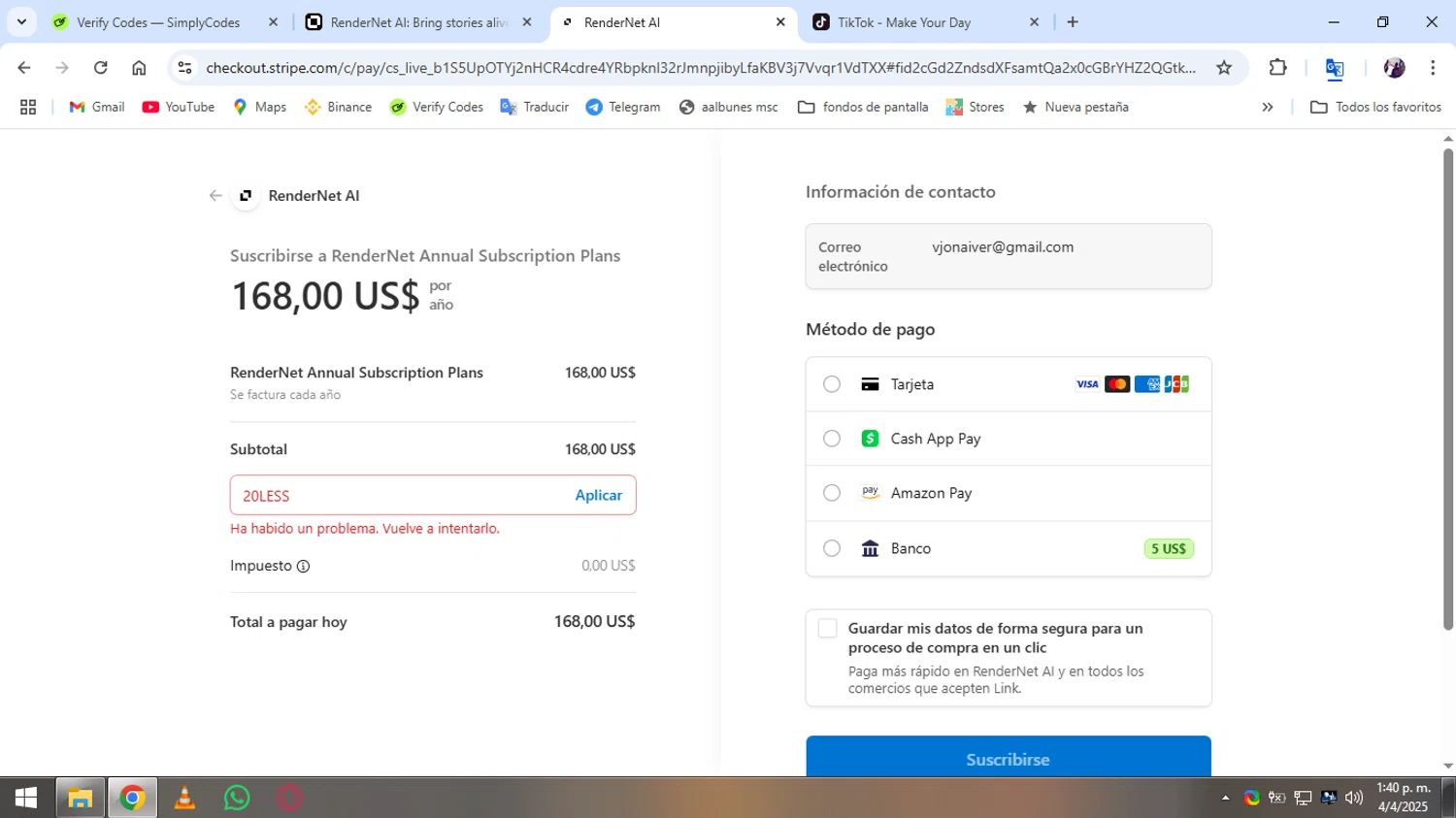The width and height of the screenshot is (1456, 818).
Task: Select the Cash App Pay radio button
Action: 832,439
